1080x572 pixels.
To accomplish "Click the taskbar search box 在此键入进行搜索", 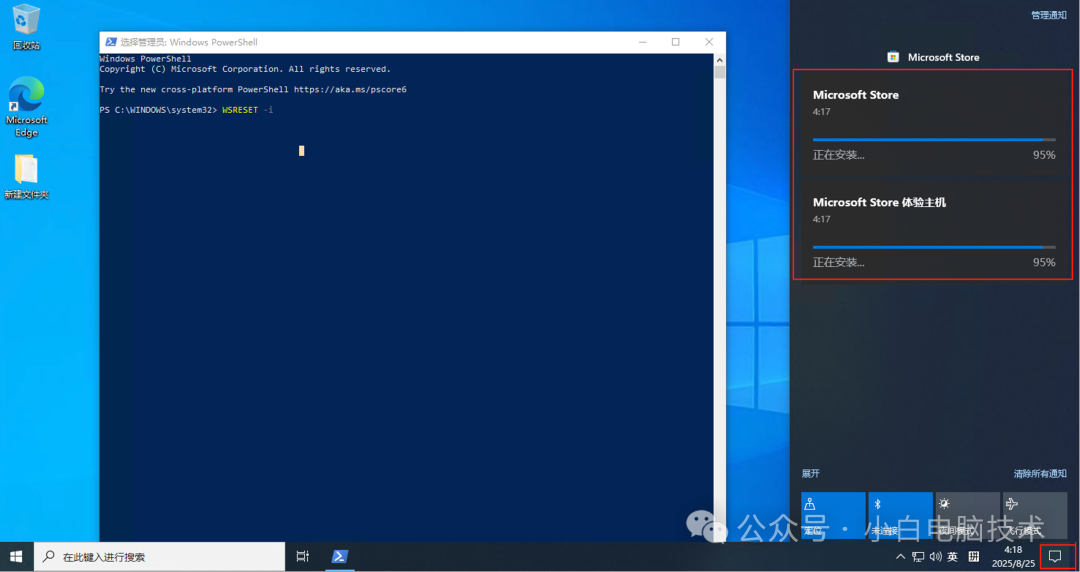I will click(159, 557).
